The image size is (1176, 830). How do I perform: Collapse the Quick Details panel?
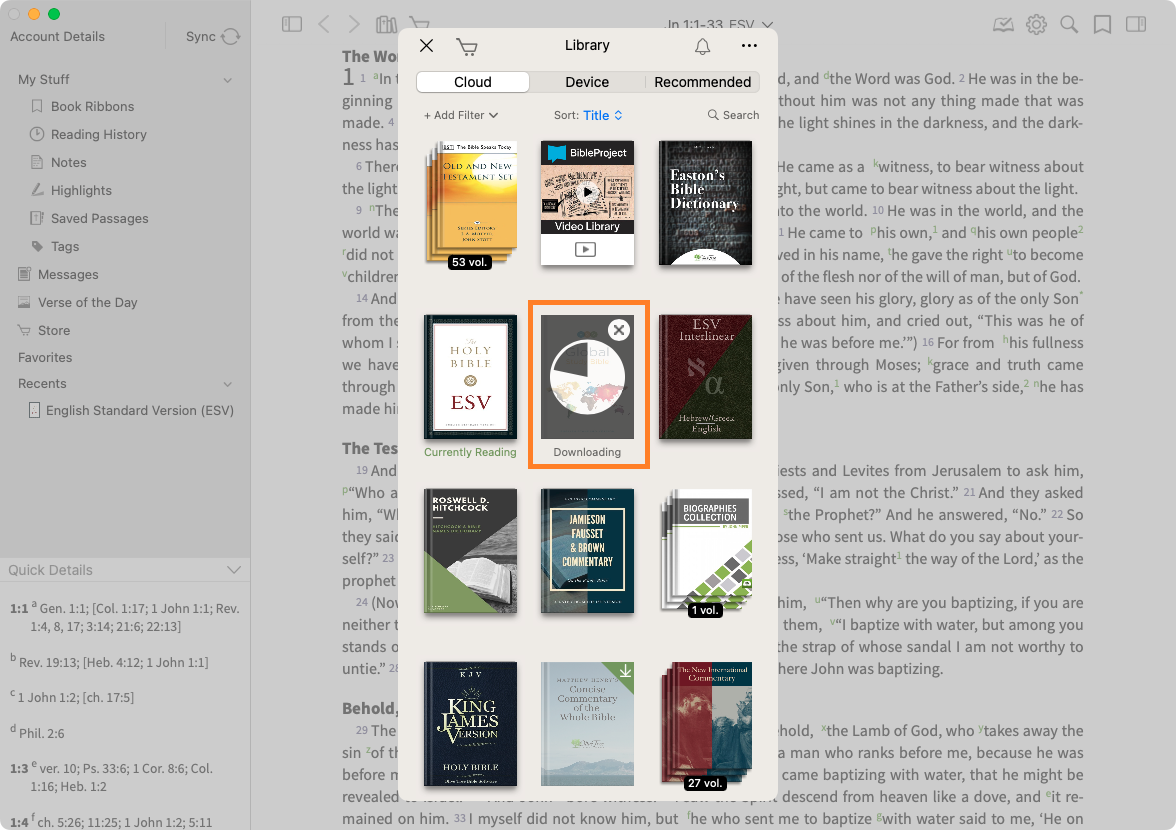[233, 570]
